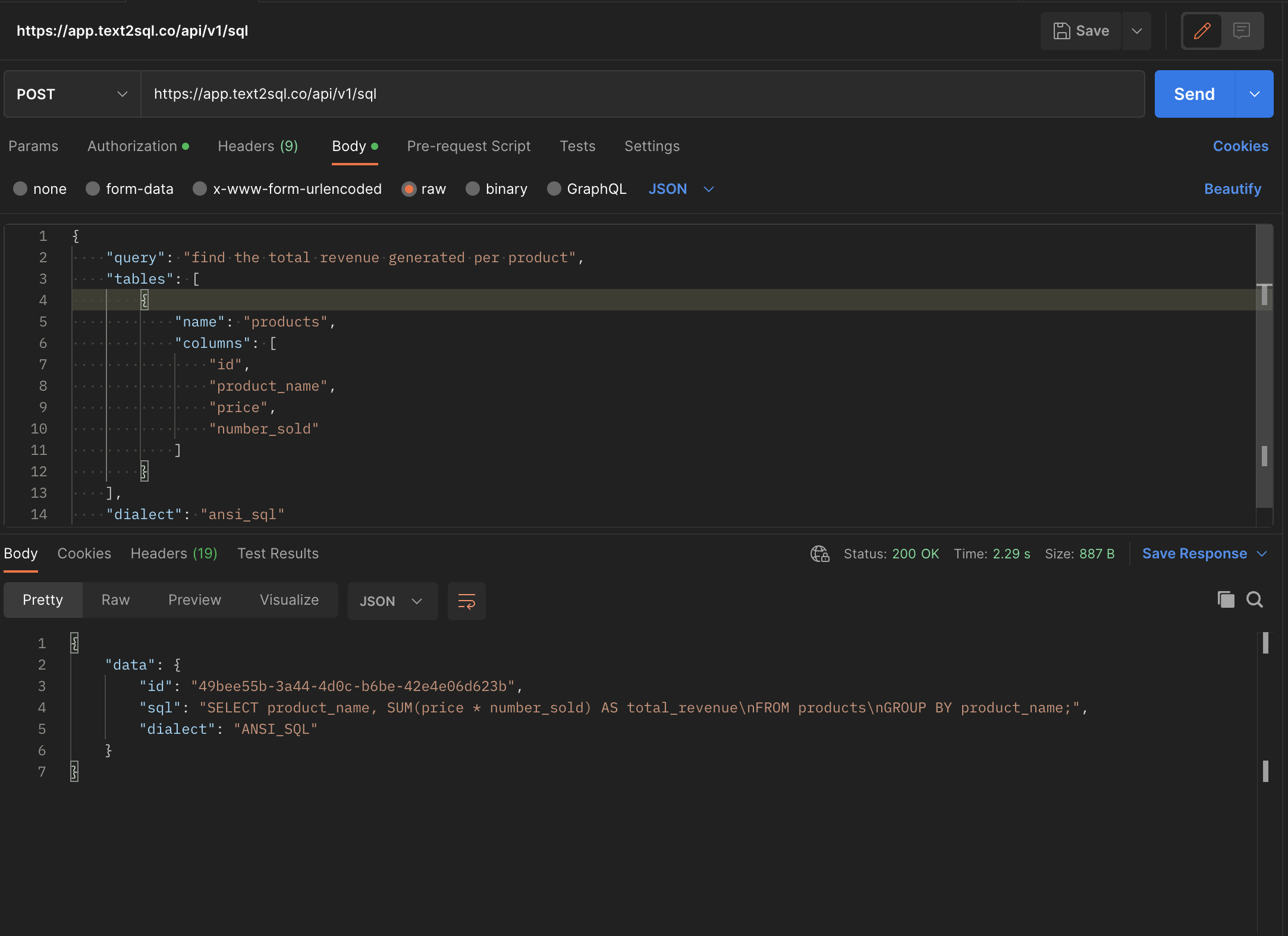1288x936 pixels.
Task: Click the request URL input field
Action: [642, 94]
